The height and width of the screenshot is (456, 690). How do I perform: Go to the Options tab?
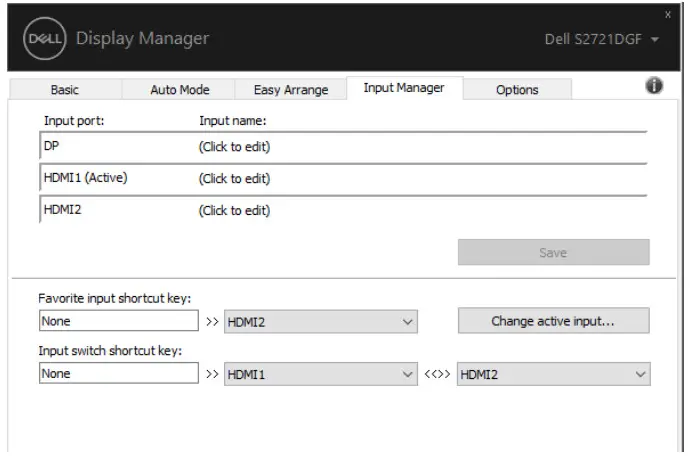coord(517,90)
